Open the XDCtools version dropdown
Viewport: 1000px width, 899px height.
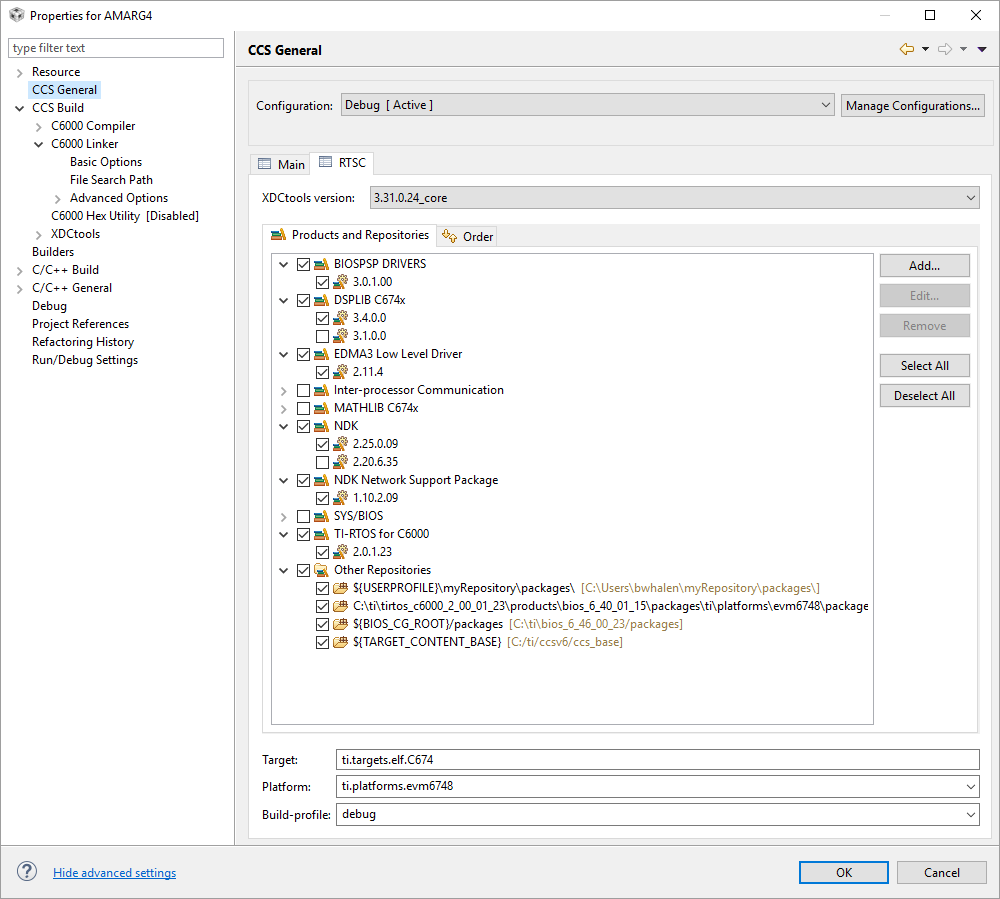(968, 197)
